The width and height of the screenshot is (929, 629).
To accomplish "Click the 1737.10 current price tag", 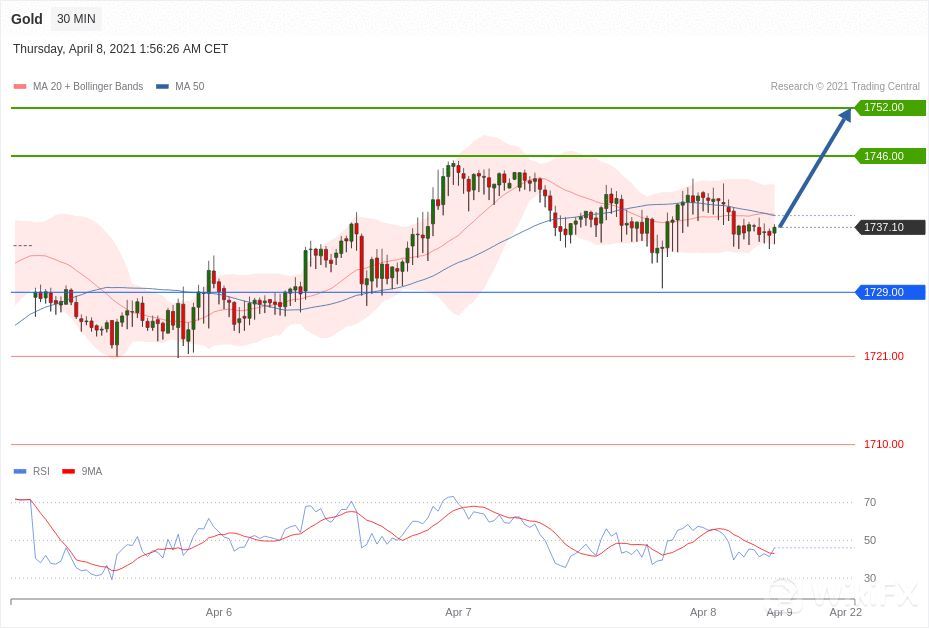I will pyautogui.click(x=889, y=227).
